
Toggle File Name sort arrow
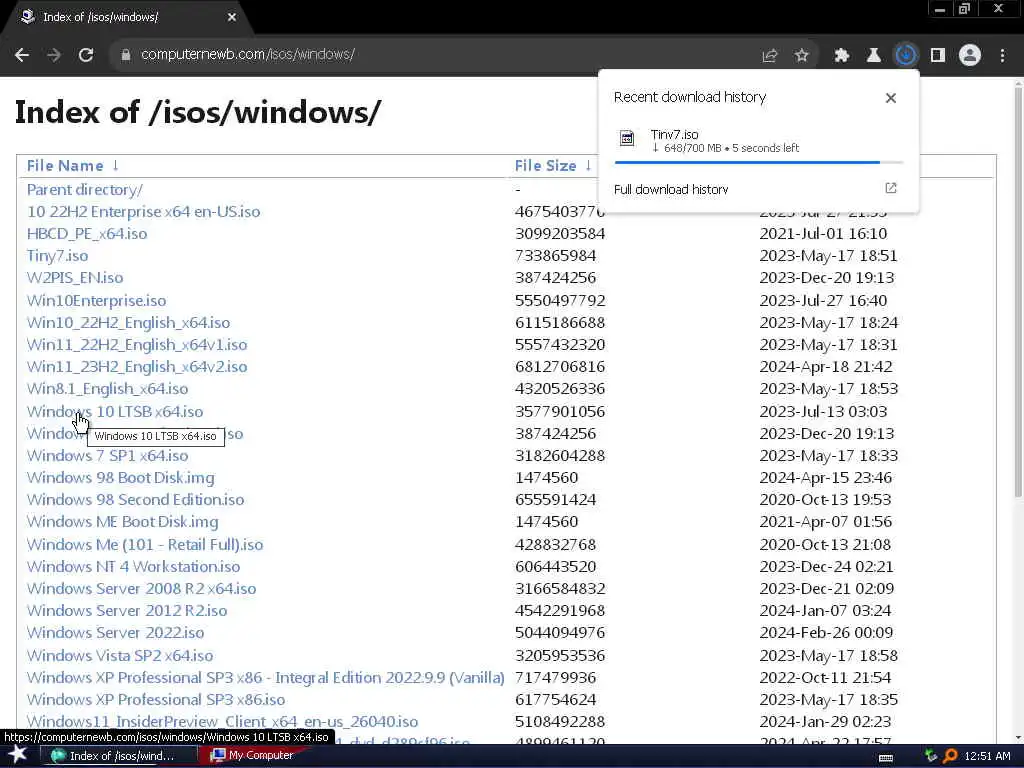pyautogui.click(x=116, y=165)
